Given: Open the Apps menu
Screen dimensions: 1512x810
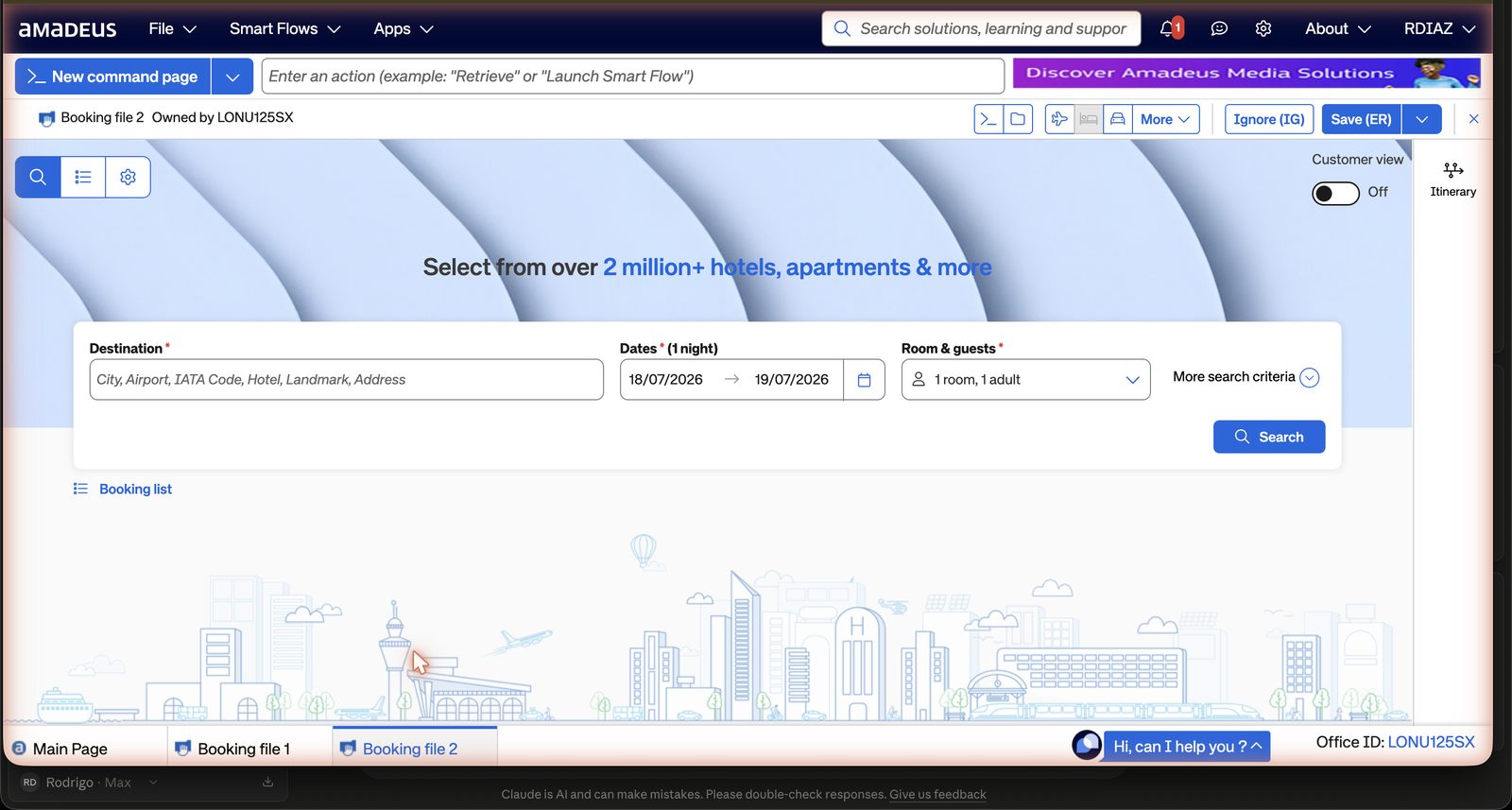Looking at the screenshot, I should 403,28.
